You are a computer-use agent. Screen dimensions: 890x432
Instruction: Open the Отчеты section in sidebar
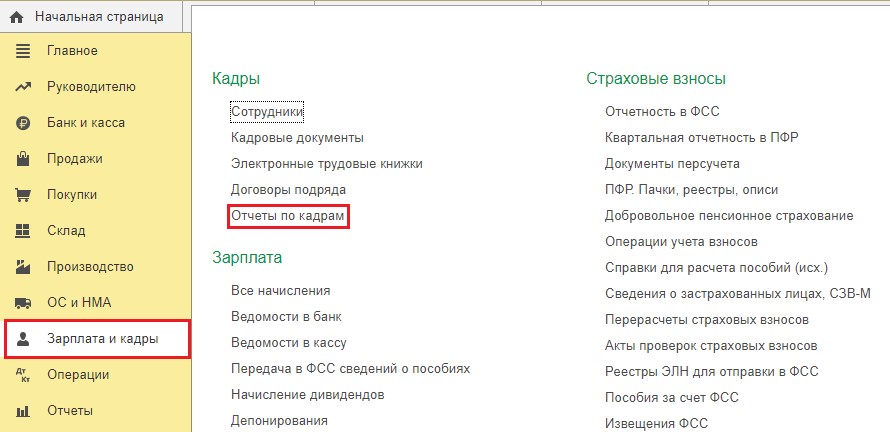point(70,411)
